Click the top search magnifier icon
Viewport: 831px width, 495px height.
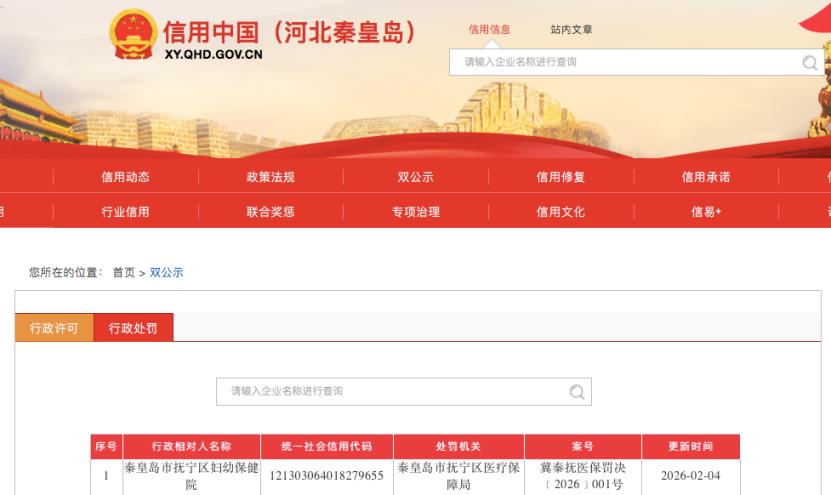click(809, 63)
